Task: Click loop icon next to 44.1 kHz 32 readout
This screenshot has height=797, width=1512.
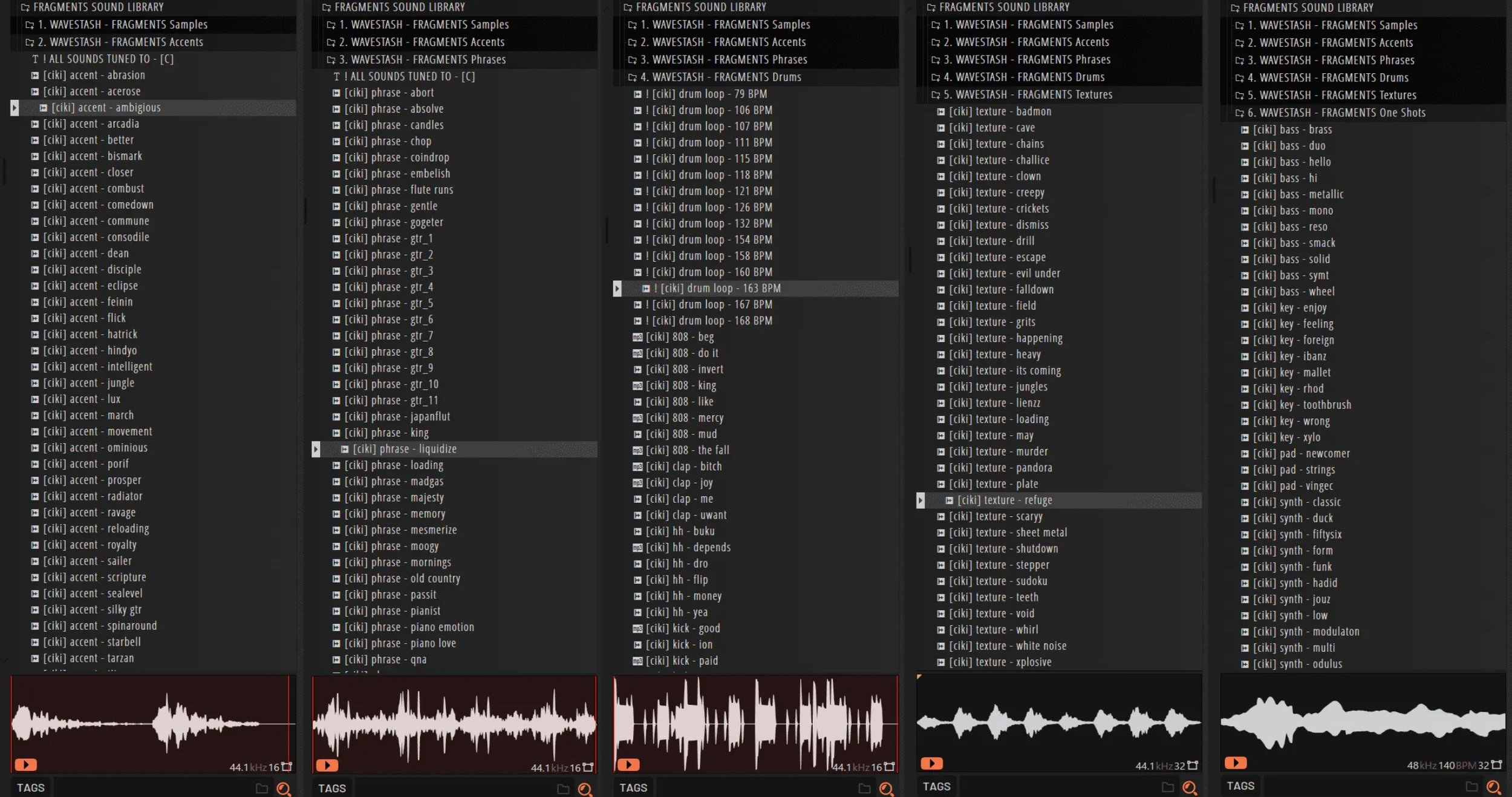Action: [x=1192, y=766]
